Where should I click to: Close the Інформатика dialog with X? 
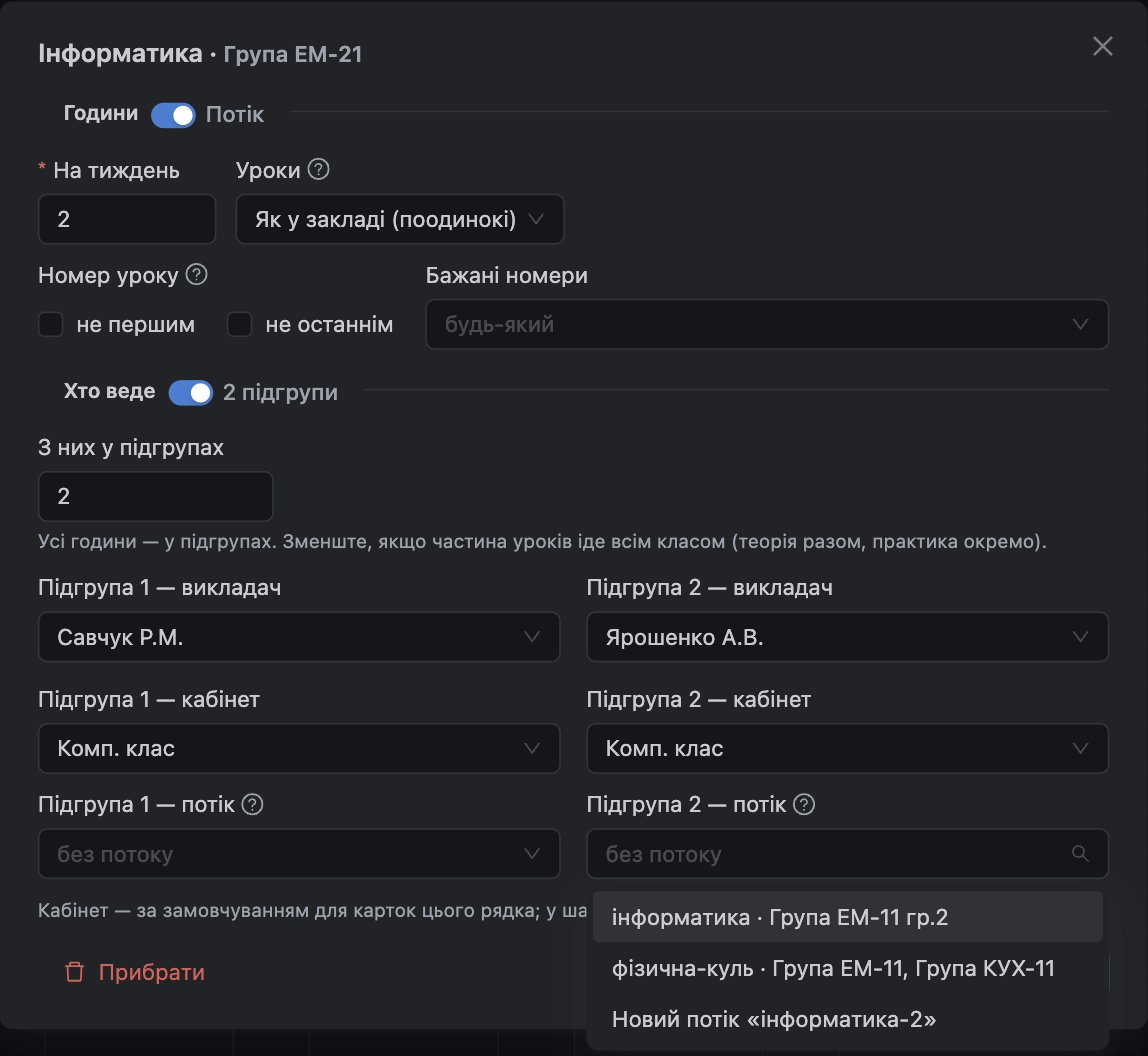coord(1103,46)
